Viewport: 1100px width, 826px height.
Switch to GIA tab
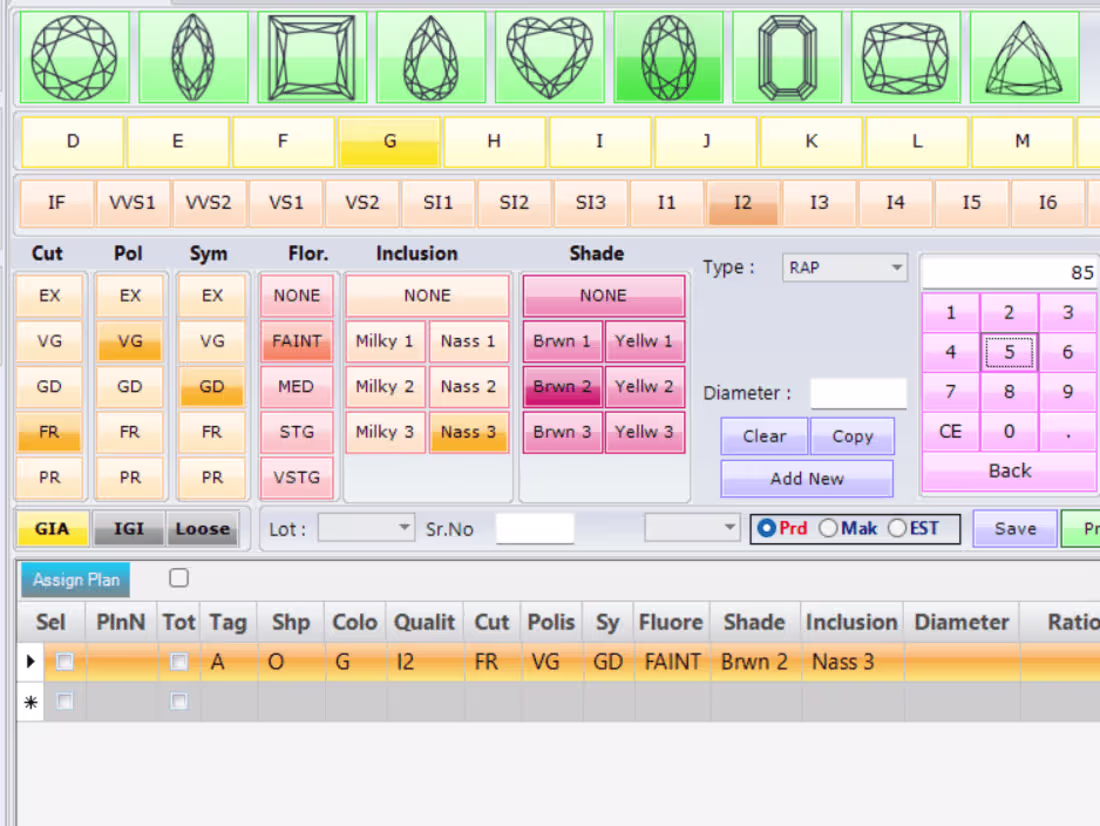pos(53,528)
